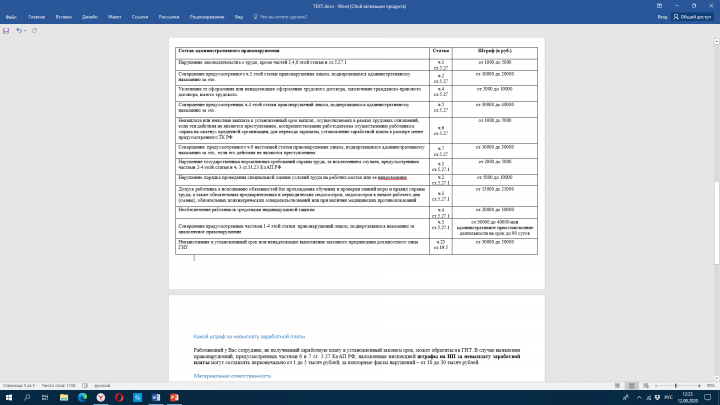This screenshot has width=720, height=405.
Task: Open the Ссылки ribbon tab
Action: click(x=140, y=17)
